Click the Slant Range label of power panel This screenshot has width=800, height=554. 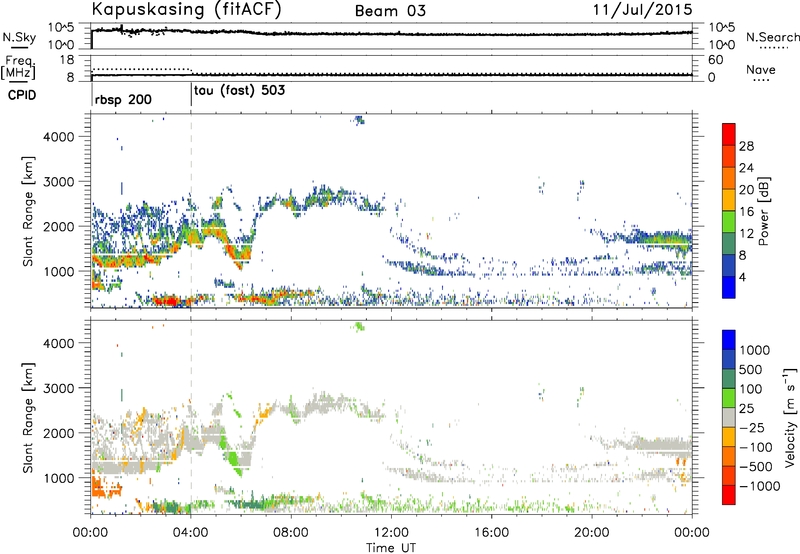click(28, 211)
